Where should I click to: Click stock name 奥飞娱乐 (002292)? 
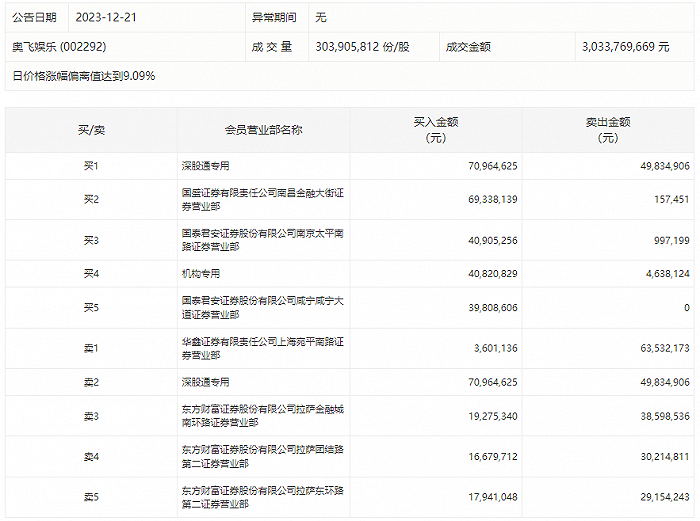click(59, 47)
